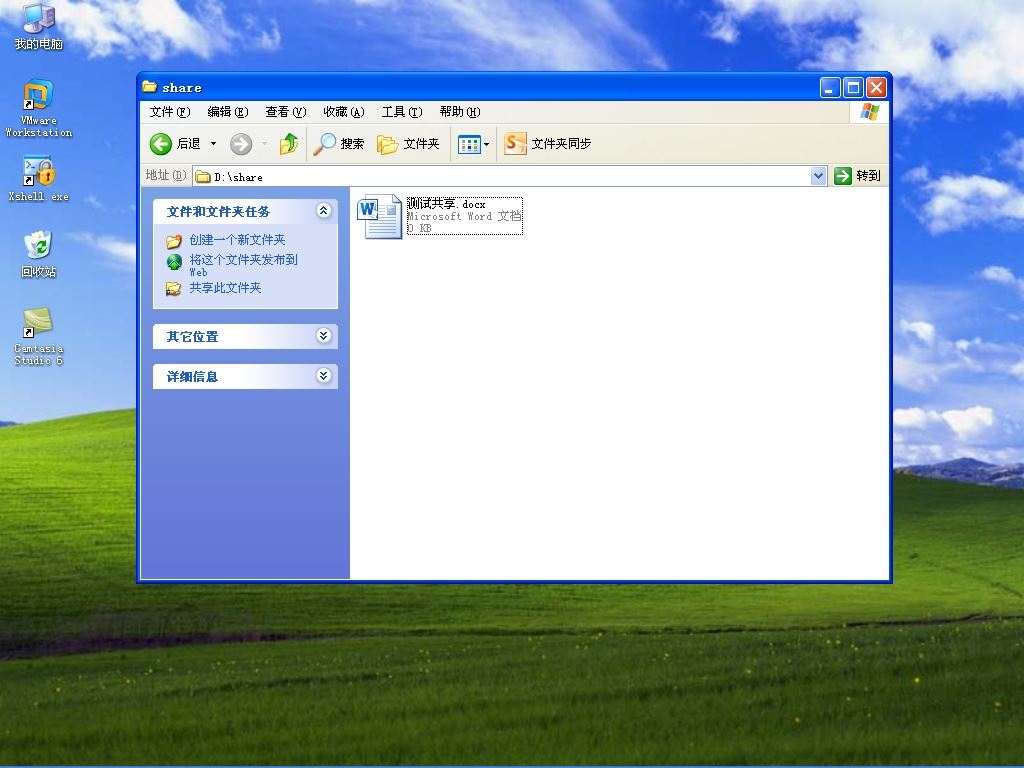Open the Search (搜索) magnifier tool
Image resolution: width=1024 pixels, height=768 pixels.
click(x=338, y=144)
